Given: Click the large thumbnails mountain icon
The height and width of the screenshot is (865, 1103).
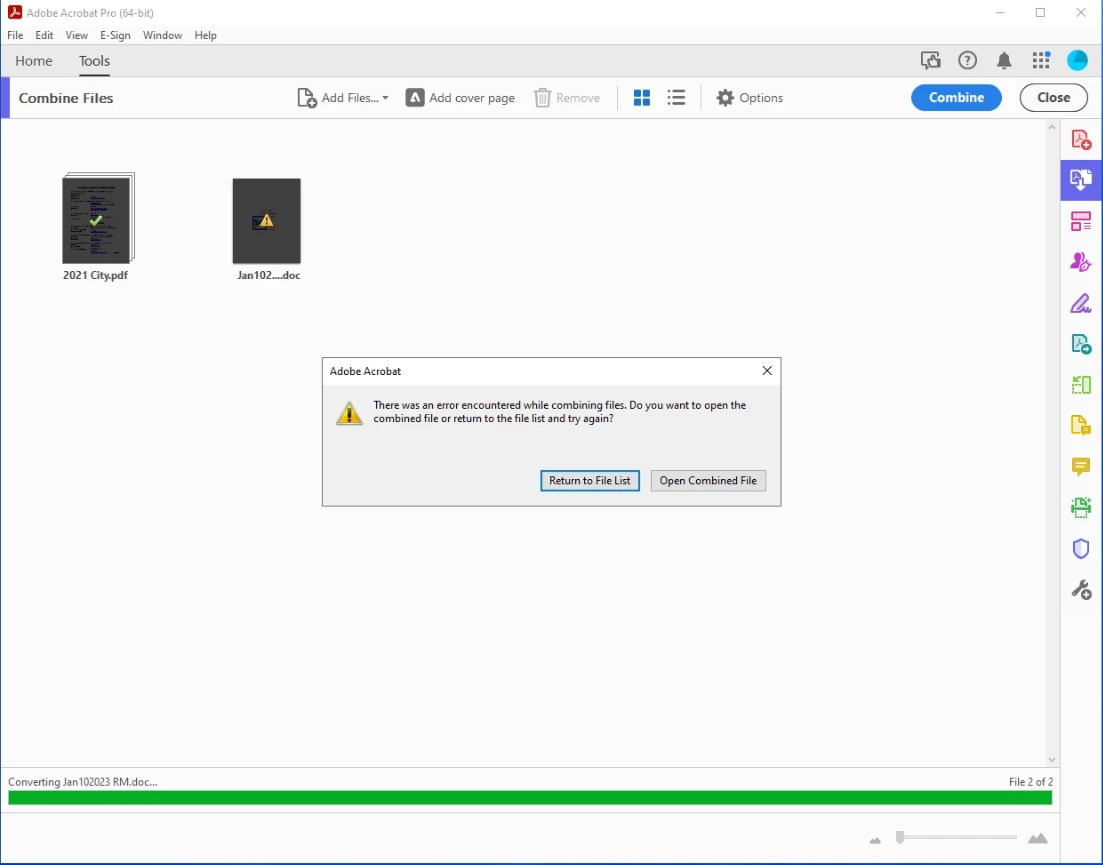Looking at the screenshot, I should click(1038, 838).
